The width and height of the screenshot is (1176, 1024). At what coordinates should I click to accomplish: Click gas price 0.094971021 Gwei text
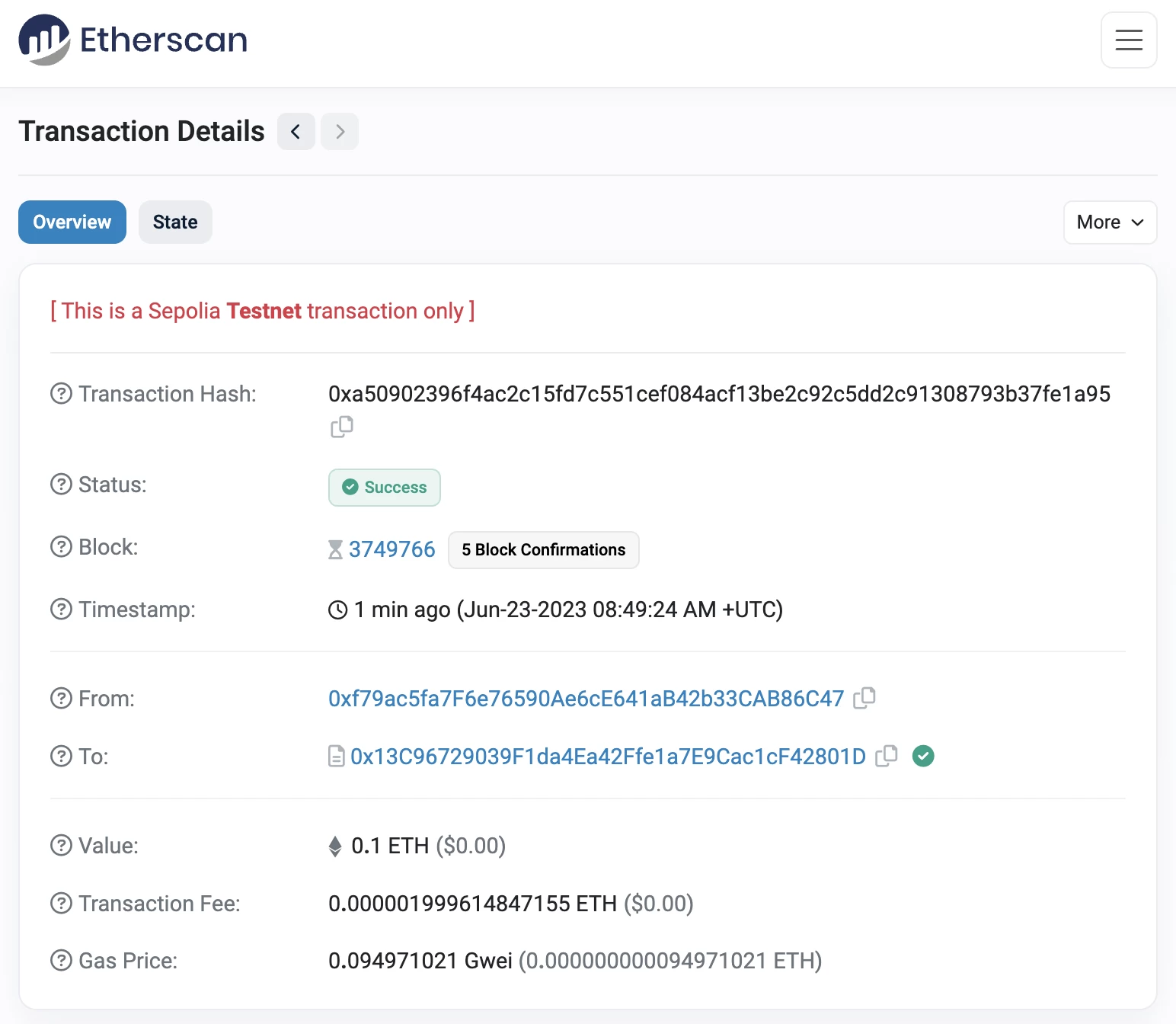(420, 961)
